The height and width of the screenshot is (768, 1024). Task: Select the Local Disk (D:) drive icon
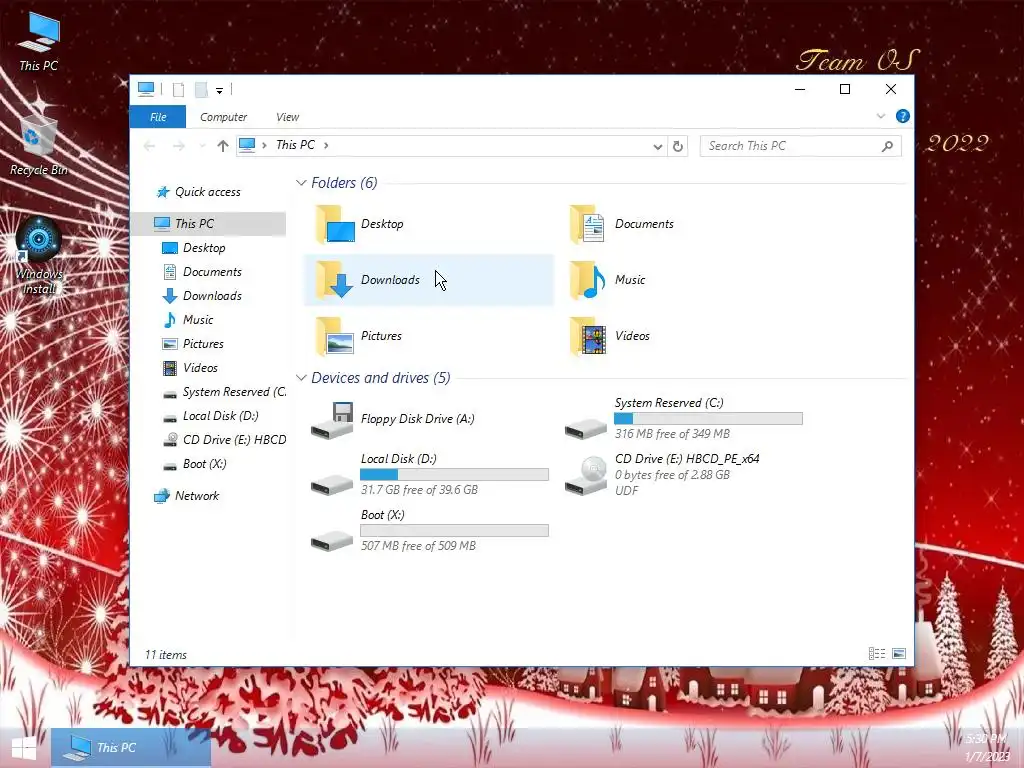click(x=332, y=485)
